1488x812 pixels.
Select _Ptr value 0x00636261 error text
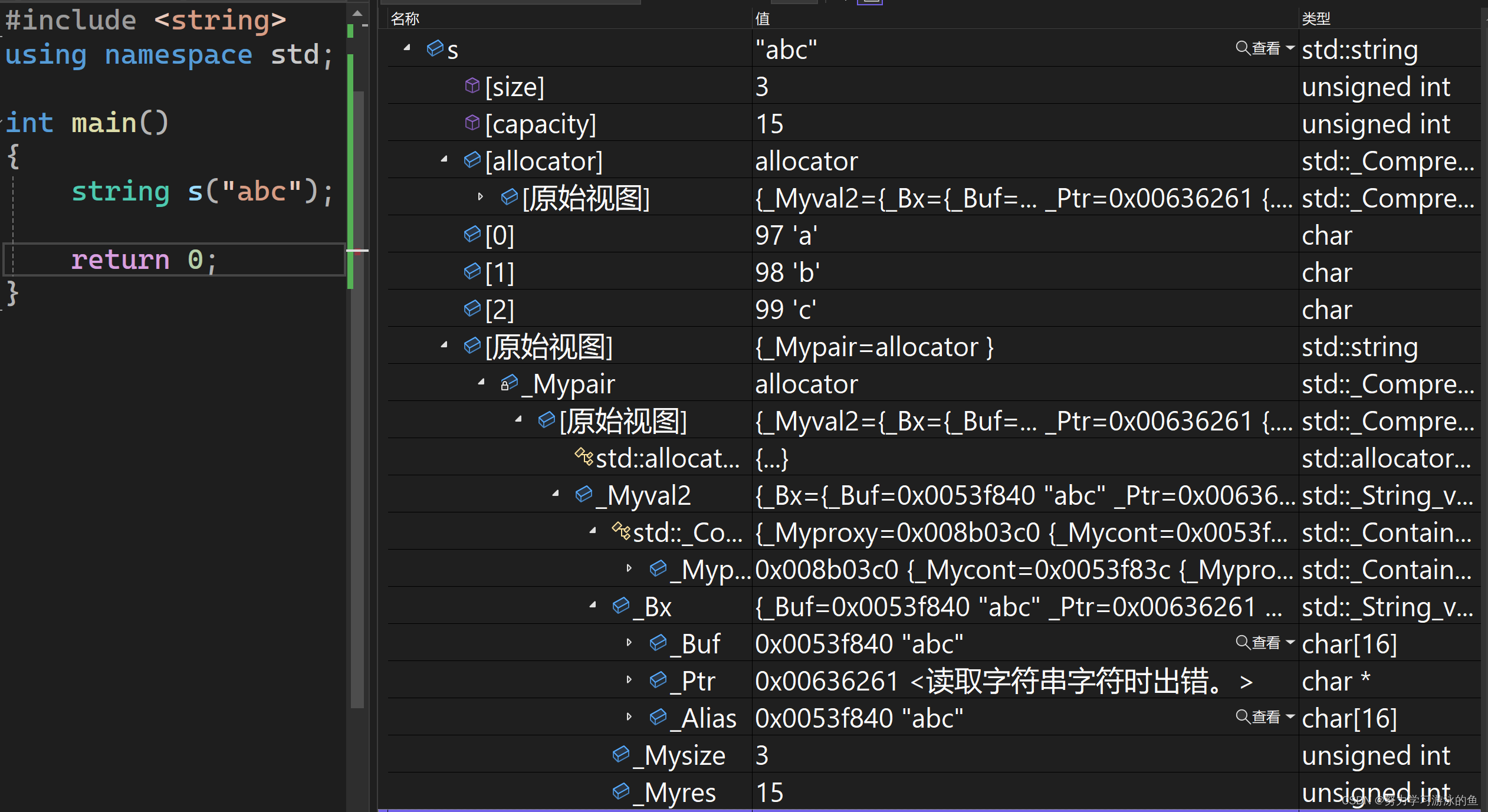click(1004, 681)
